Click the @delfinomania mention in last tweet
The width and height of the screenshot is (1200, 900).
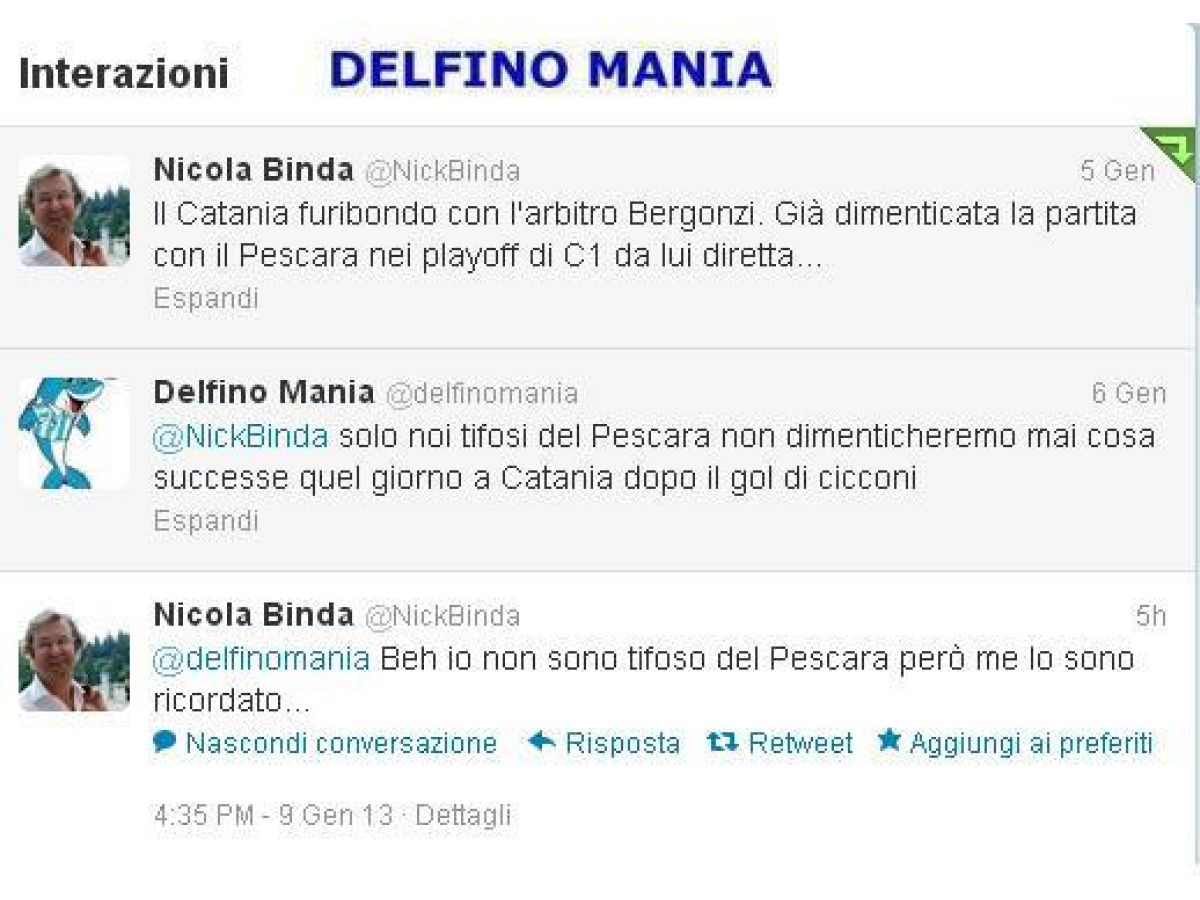coord(261,659)
